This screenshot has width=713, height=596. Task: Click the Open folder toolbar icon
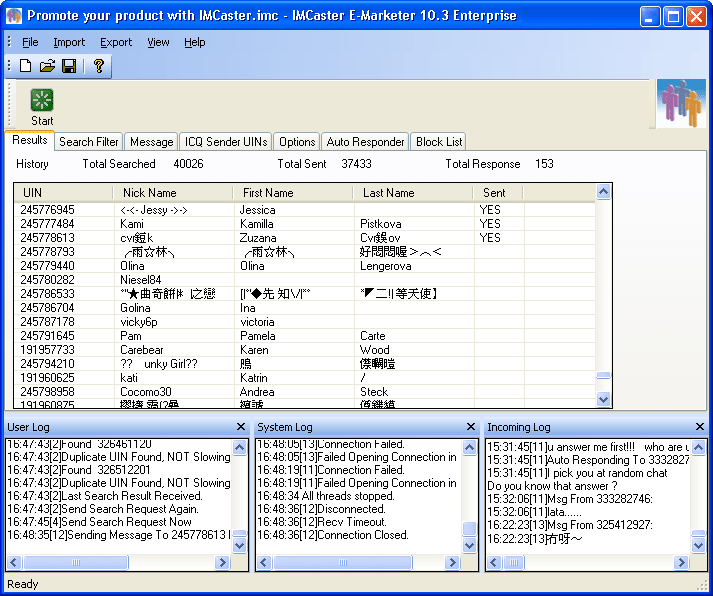[47, 66]
